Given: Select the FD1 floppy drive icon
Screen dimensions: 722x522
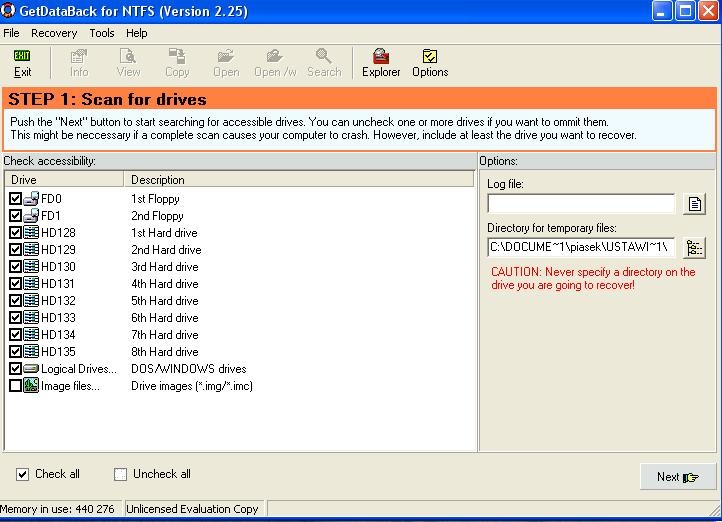Looking at the screenshot, I should tap(31, 215).
